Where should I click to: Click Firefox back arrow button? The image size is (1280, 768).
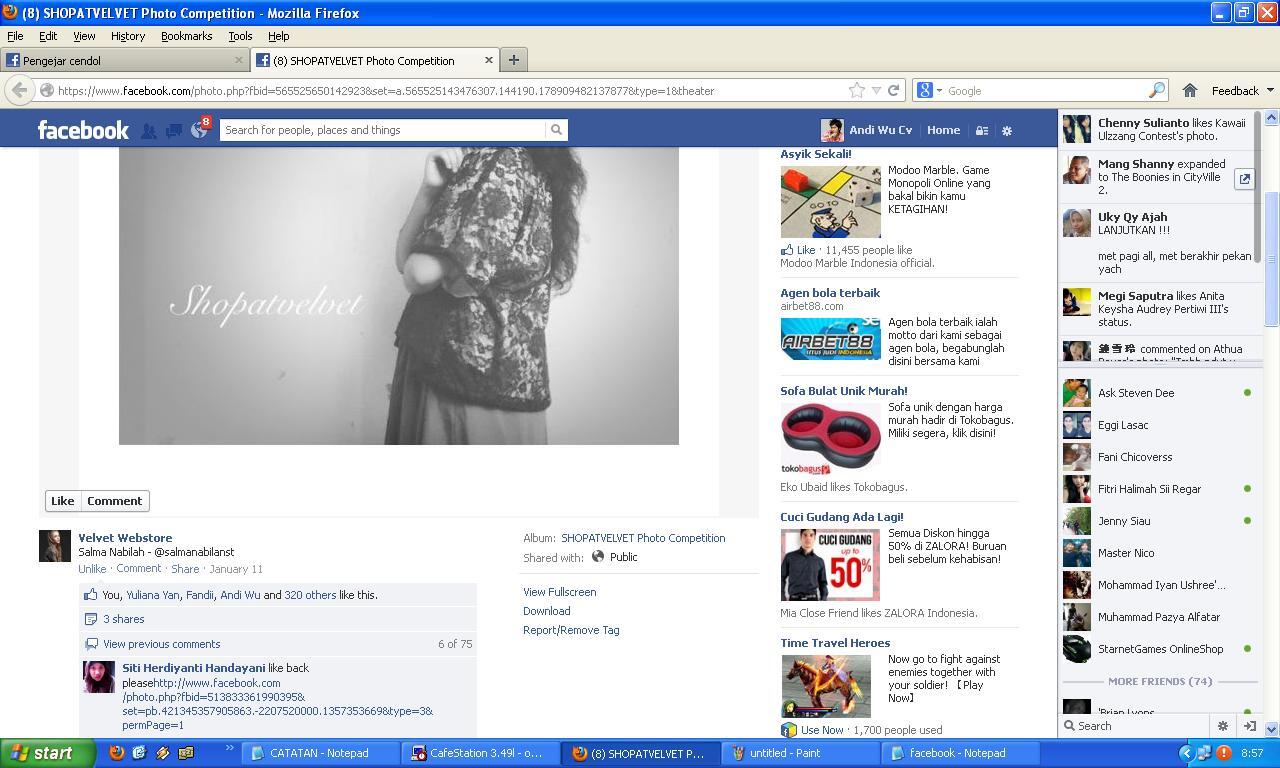pos(19,90)
